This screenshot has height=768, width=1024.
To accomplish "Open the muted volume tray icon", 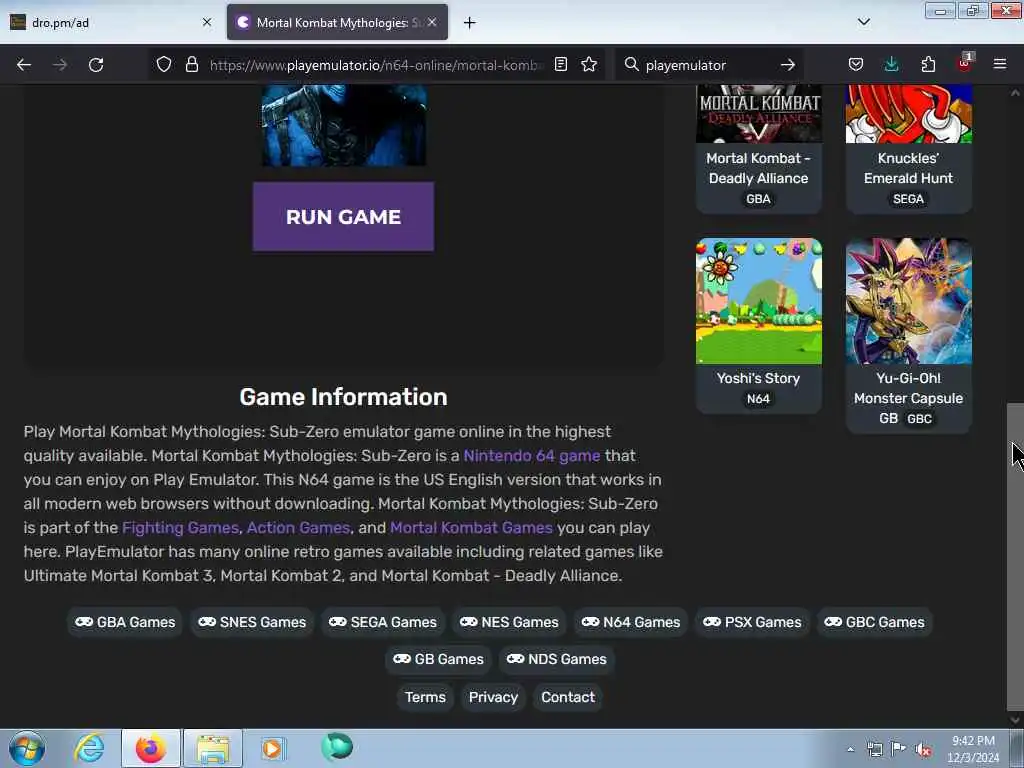I will [x=923, y=749].
